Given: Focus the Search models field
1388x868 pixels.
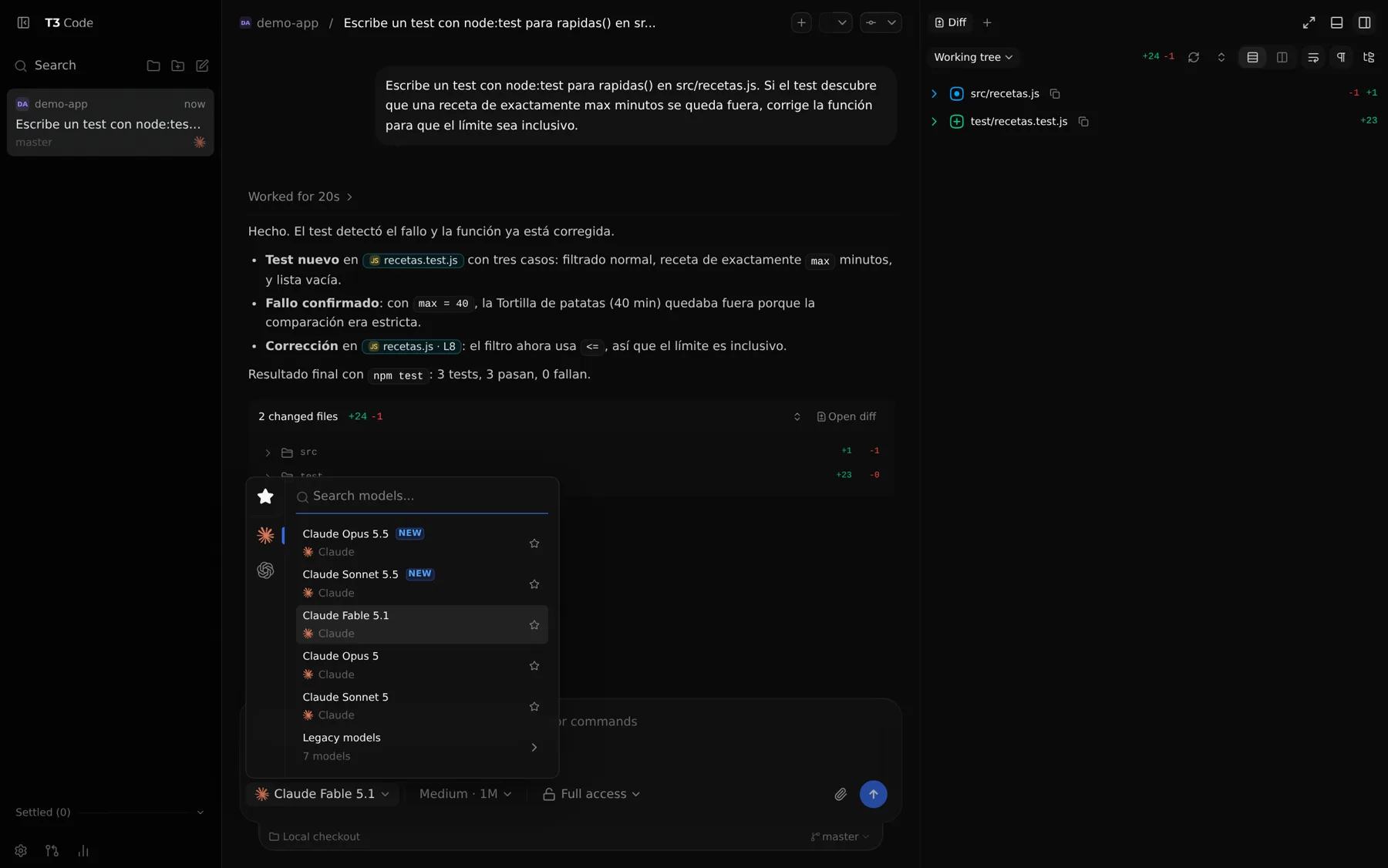Looking at the screenshot, I should tap(422, 496).
